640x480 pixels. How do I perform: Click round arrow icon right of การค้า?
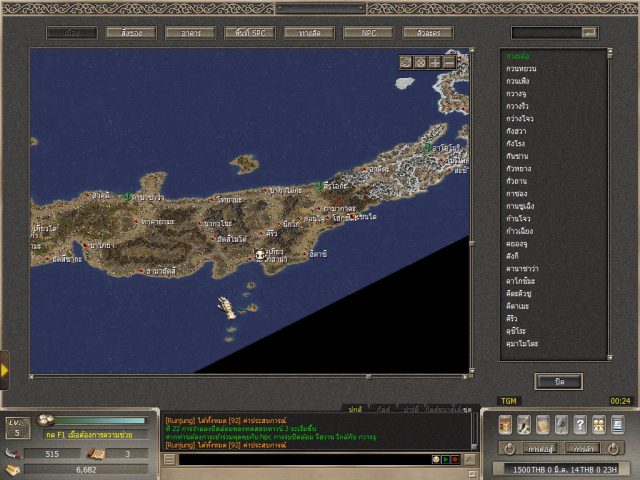pyautogui.click(x=613, y=448)
